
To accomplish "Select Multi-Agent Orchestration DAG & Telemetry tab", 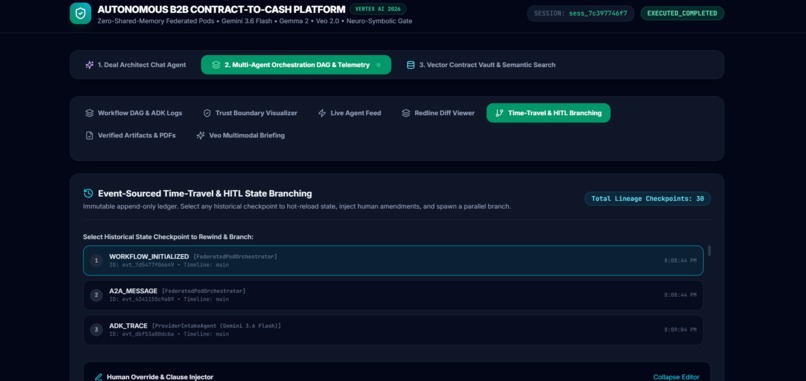I will click(x=296, y=65).
